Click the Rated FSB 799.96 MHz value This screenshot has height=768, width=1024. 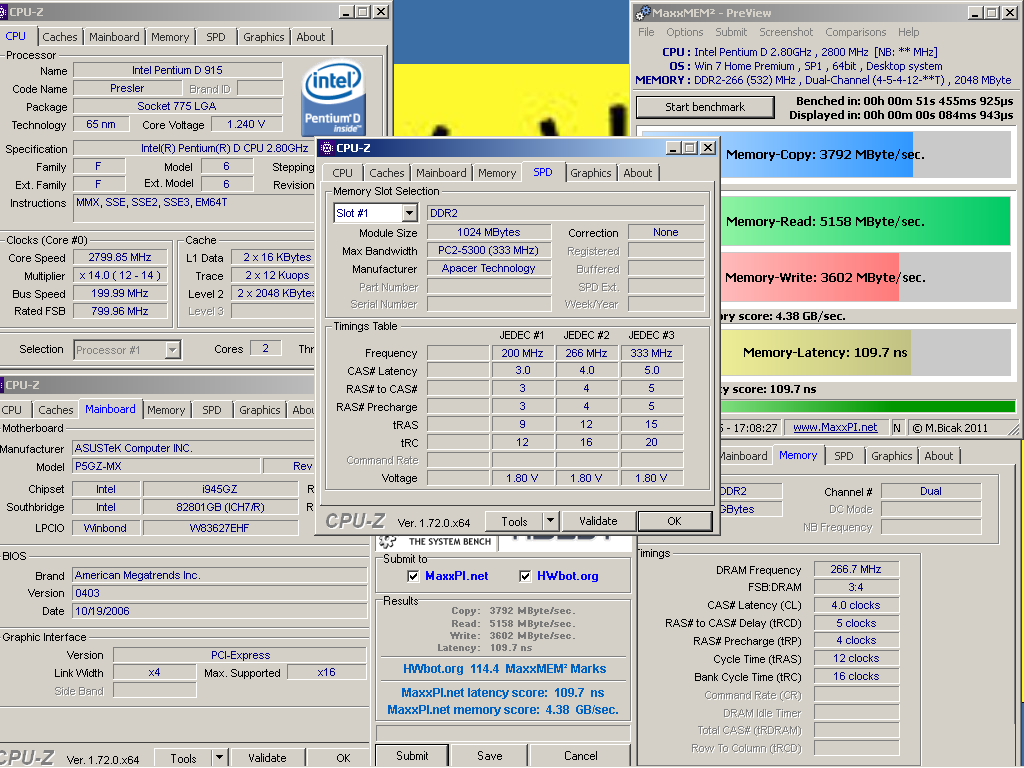coord(120,312)
